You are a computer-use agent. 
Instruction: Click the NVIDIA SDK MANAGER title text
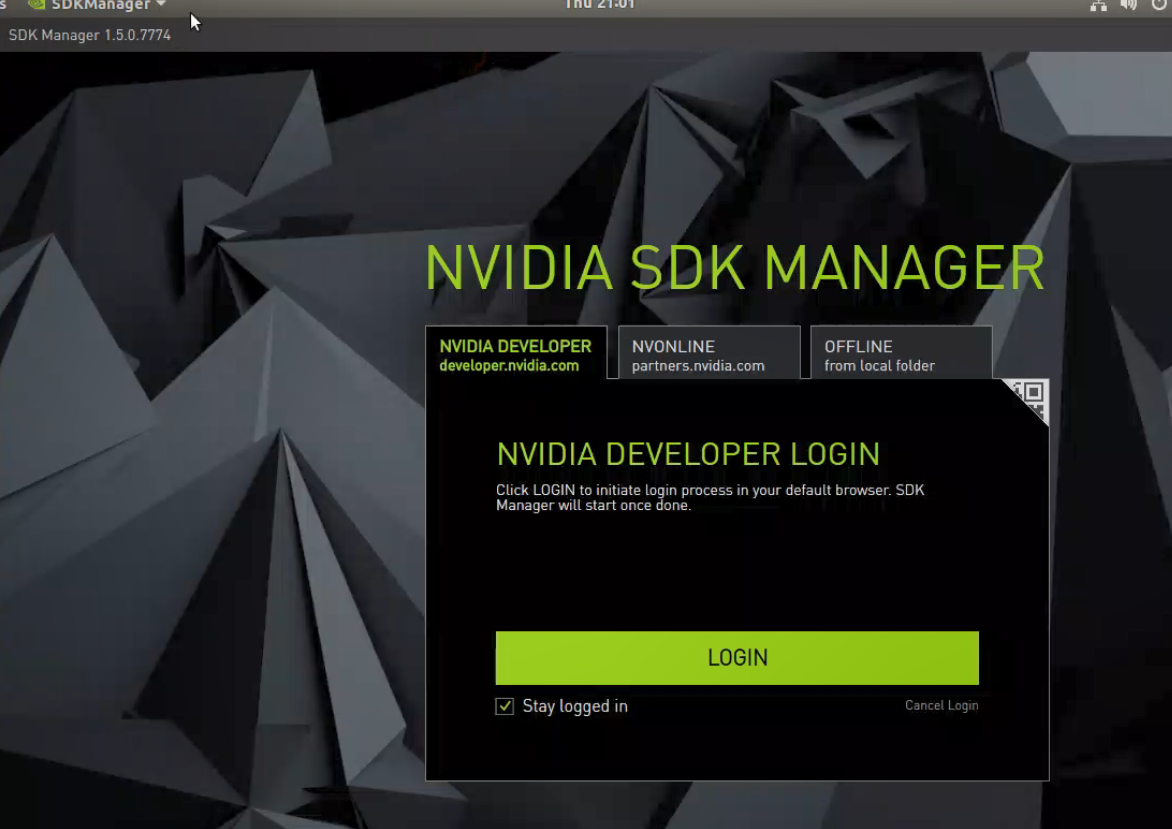(735, 268)
